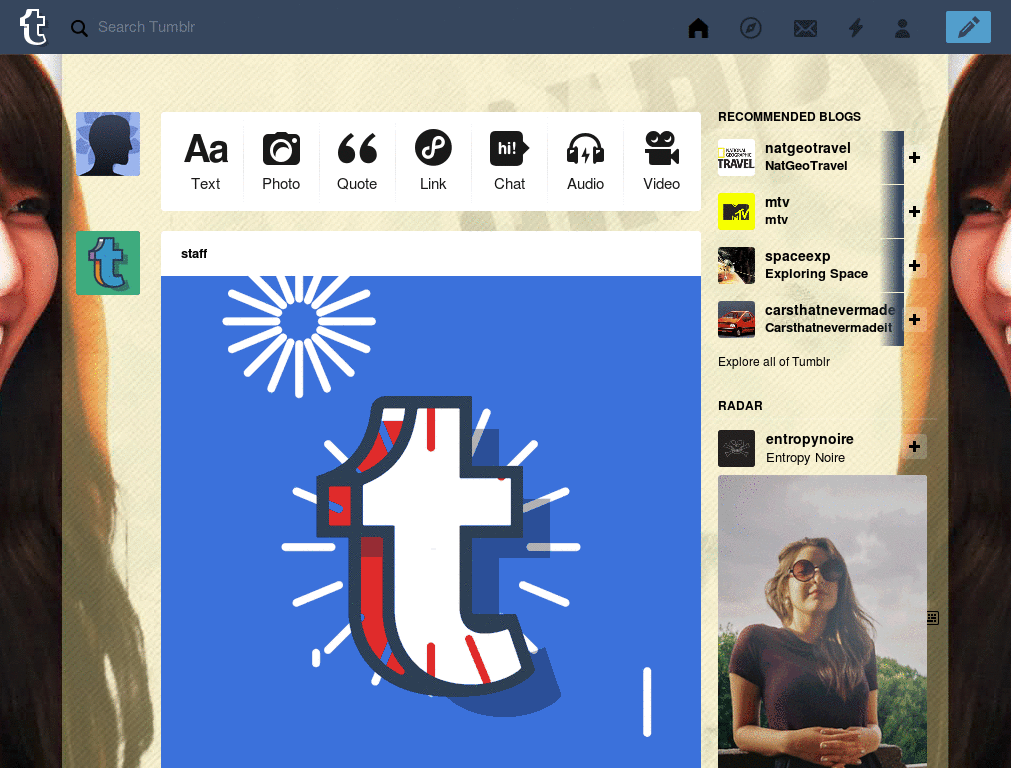The height and width of the screenshot is (768, 1024).
Task: Open the Tumblr logo post image
Action: (431, 522)
